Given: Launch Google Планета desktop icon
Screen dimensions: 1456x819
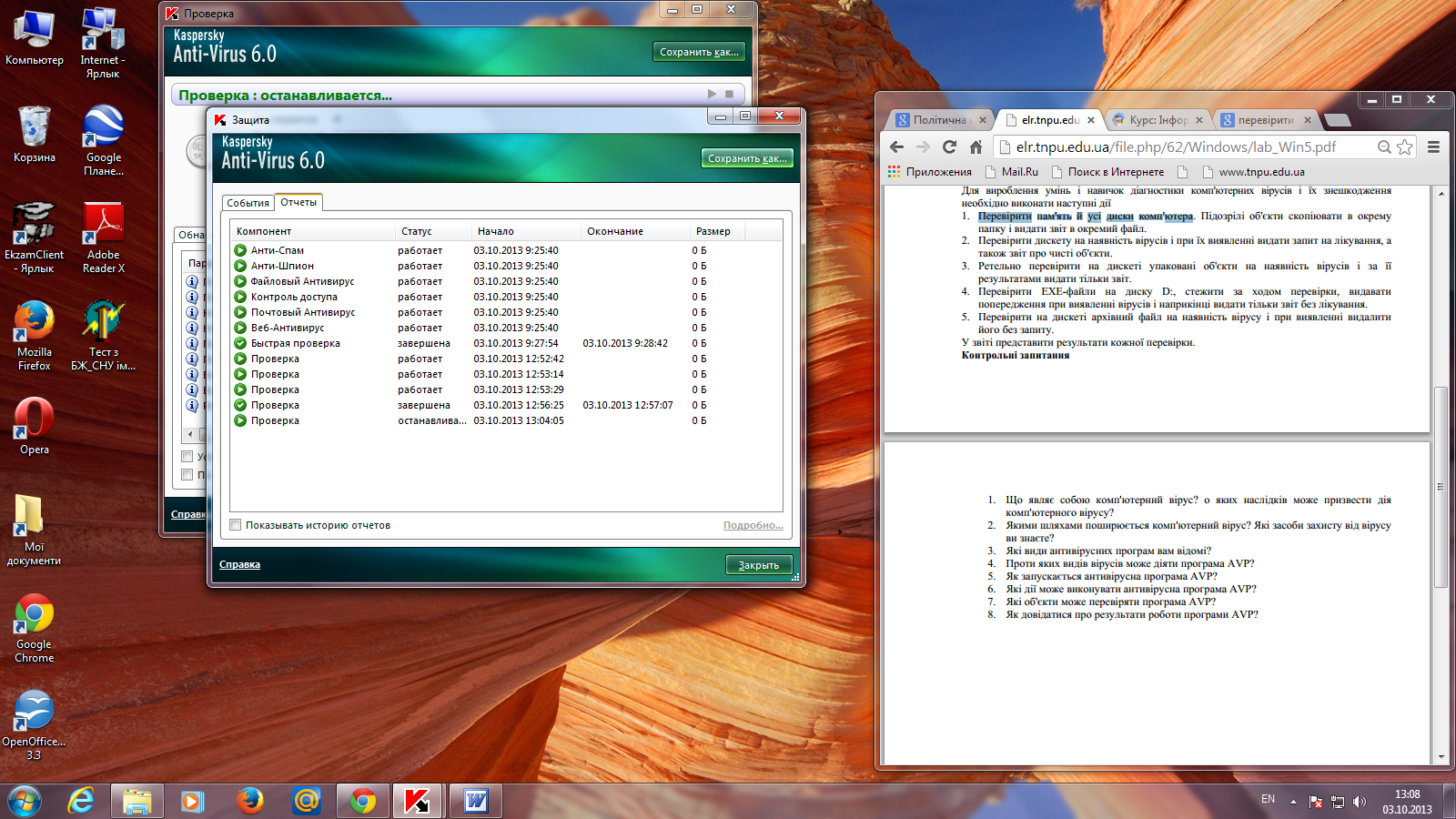Looking at the screenshot, I should pyautogui.click(x=104, y=139).
